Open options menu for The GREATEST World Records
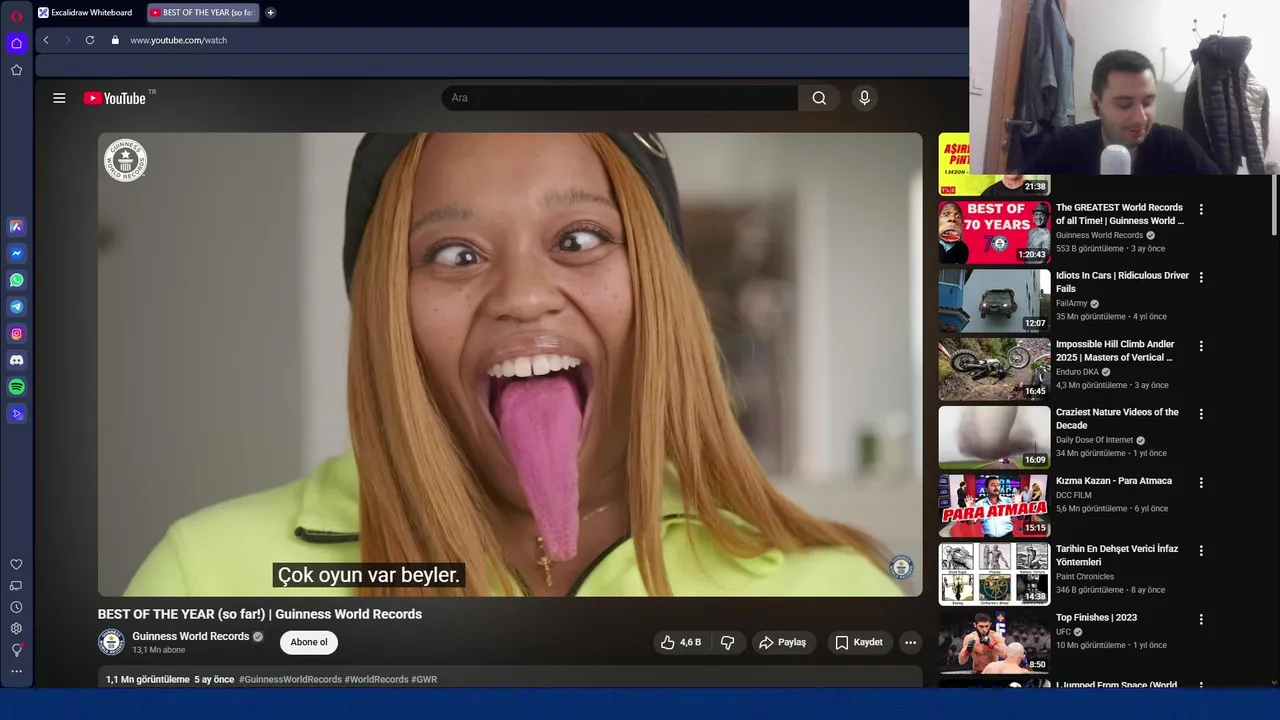This screenshot has width=1280, height=720. click(x=1201, y=209)
